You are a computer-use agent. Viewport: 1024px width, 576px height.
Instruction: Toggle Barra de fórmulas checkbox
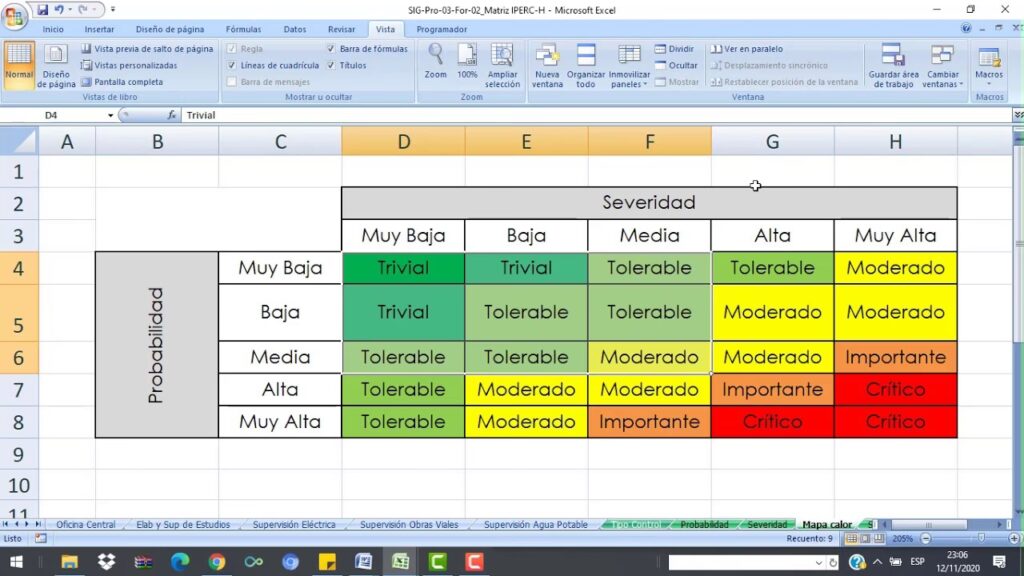(x=331, y=48)
